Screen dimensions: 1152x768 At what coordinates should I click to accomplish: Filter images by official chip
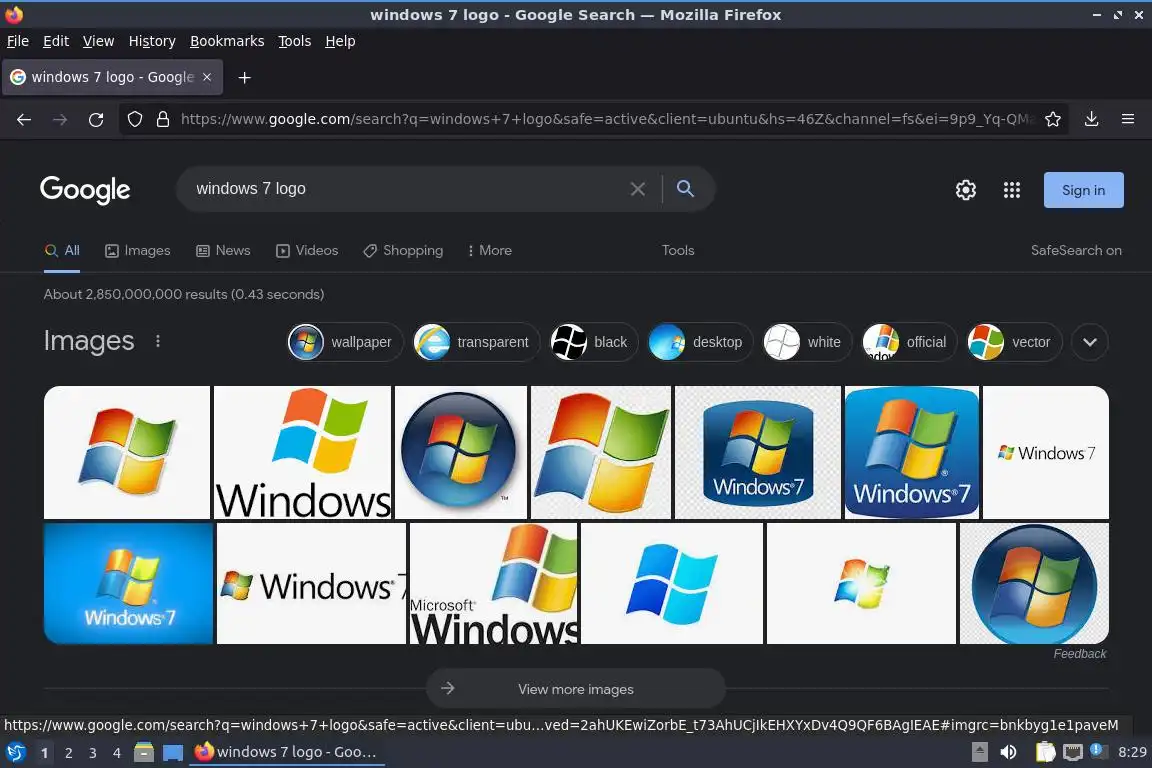point(909,342)
